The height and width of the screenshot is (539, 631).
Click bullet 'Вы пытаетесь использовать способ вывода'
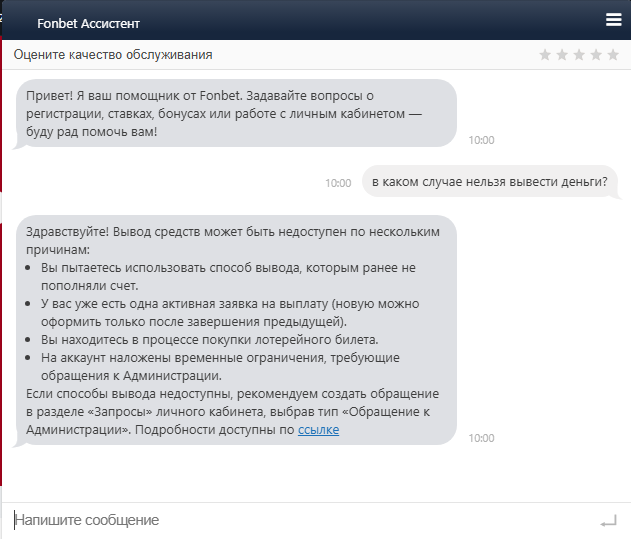228,277
